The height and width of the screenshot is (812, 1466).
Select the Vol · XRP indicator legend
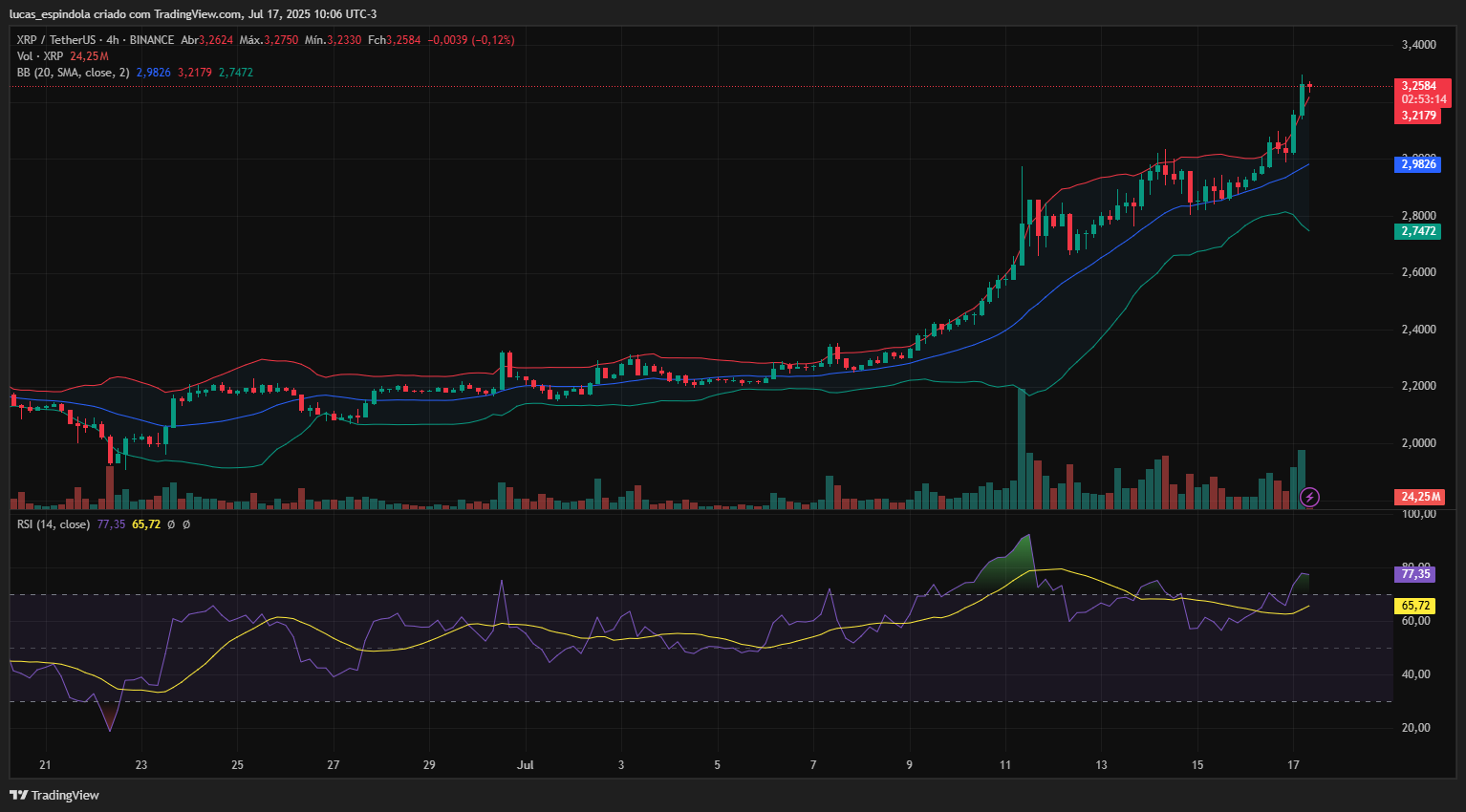(39, 56)
